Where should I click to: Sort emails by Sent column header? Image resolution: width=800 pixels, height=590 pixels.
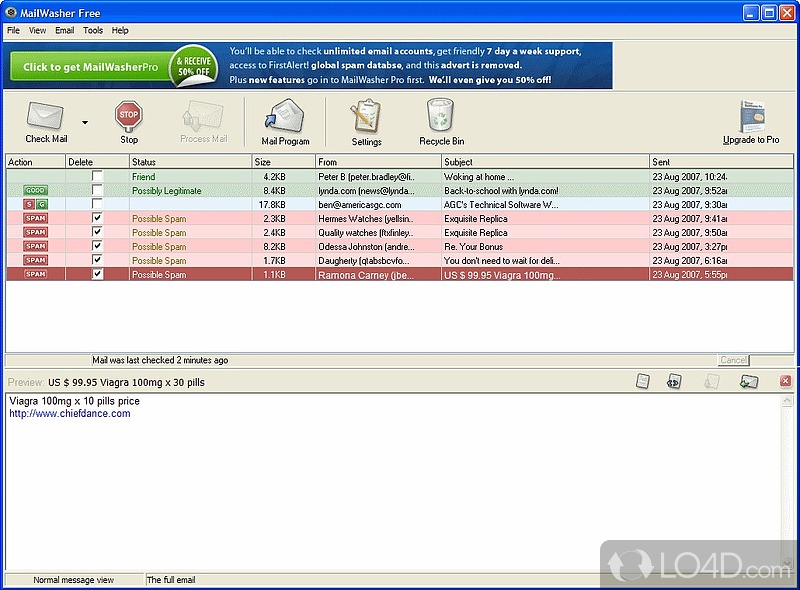[x=720, y=161]
